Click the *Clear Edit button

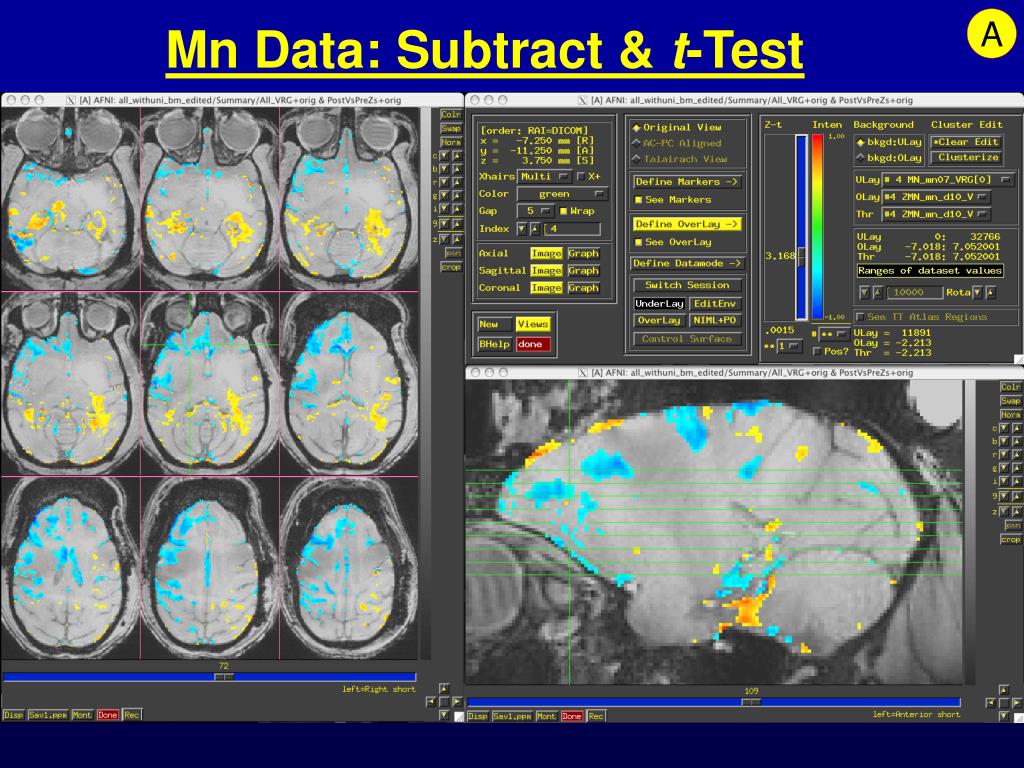966,142
